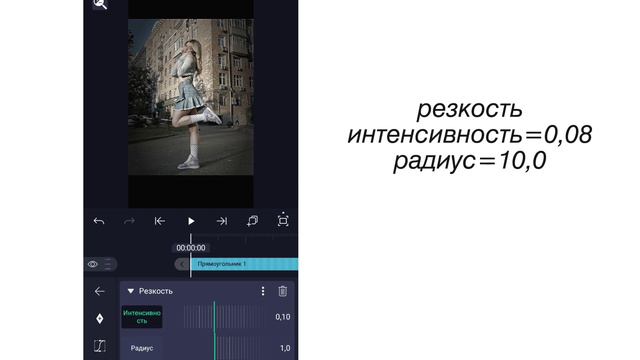Screen dimensions: 640x360
Task: Go back using the left arrow
Action: (x=100, y=291)
